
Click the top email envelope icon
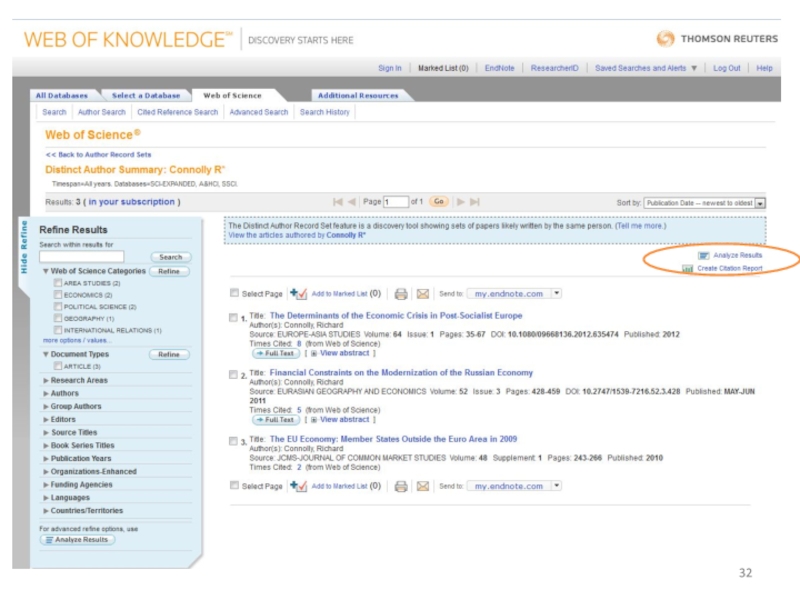click(423, 294)
